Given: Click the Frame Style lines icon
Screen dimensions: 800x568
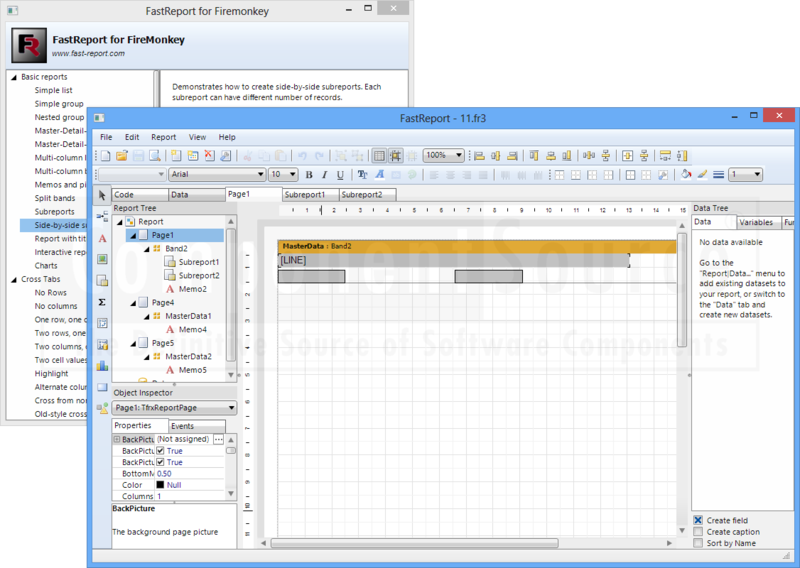Looking at the screenshot, I should click(x=718, y=175).
